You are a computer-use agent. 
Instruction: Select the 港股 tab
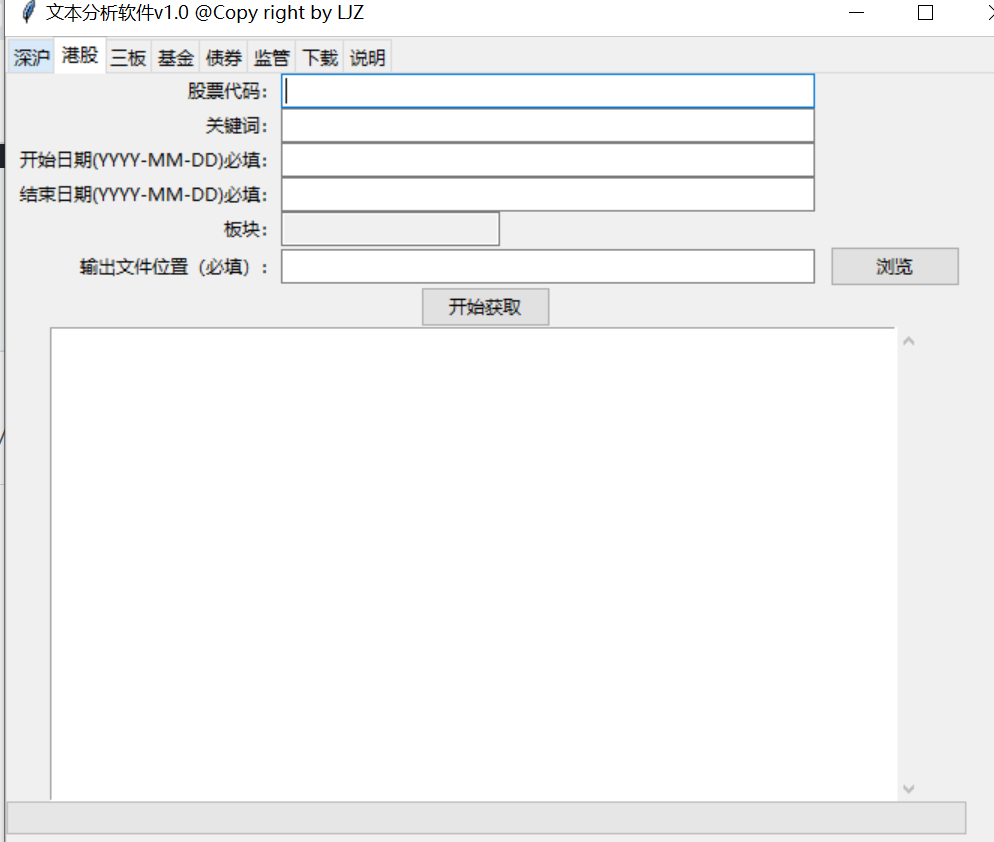tap(79, 57)
